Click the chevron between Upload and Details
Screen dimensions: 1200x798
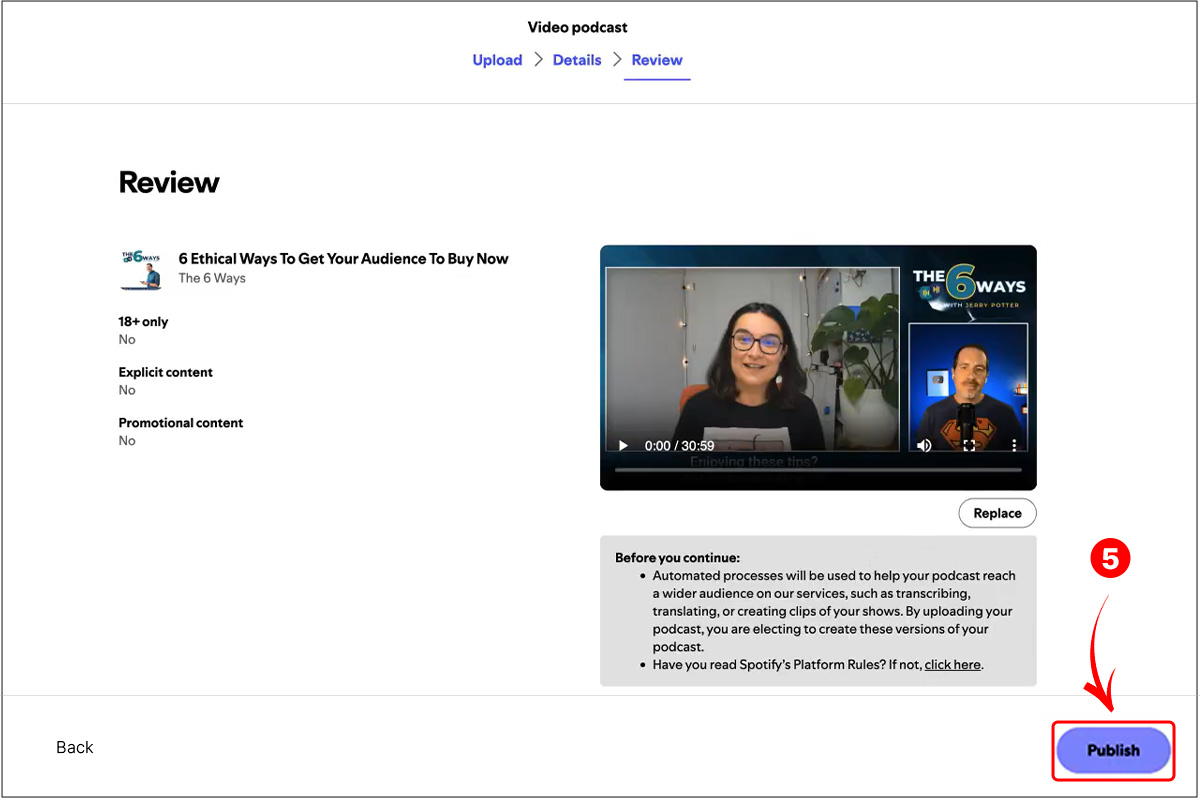tap(538, 60)
